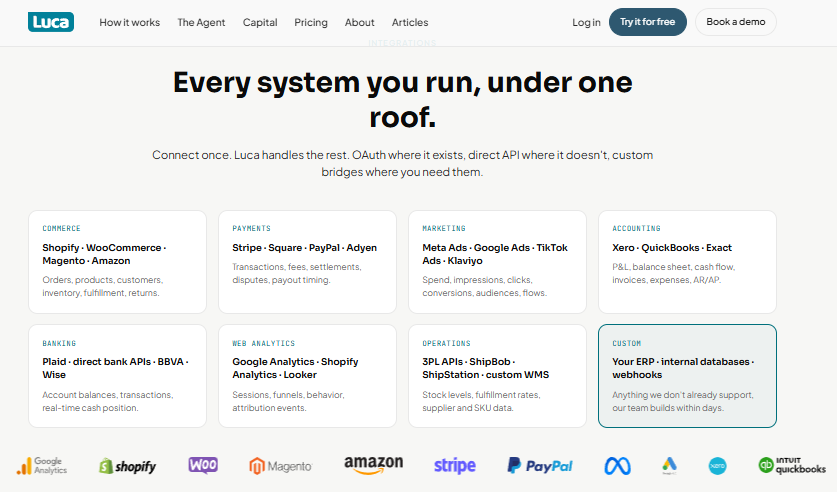Click the Google Analytics logo
Screen dimensions: 837x492
(42, 466)
